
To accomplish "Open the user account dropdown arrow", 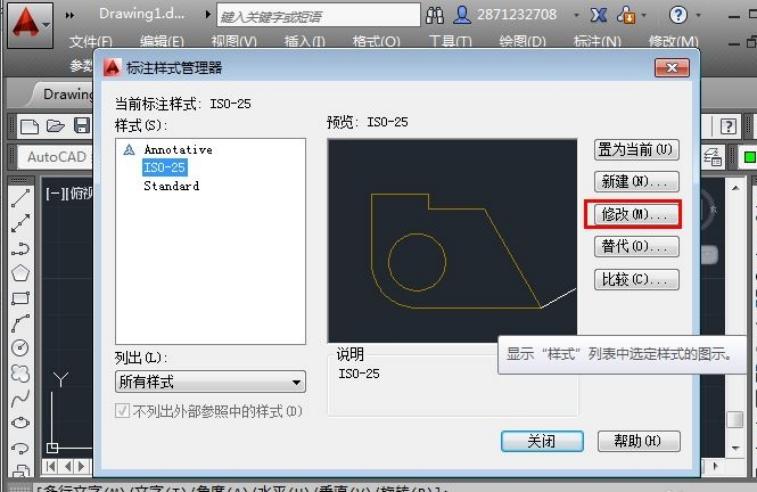I will click(x=576, y=15).
